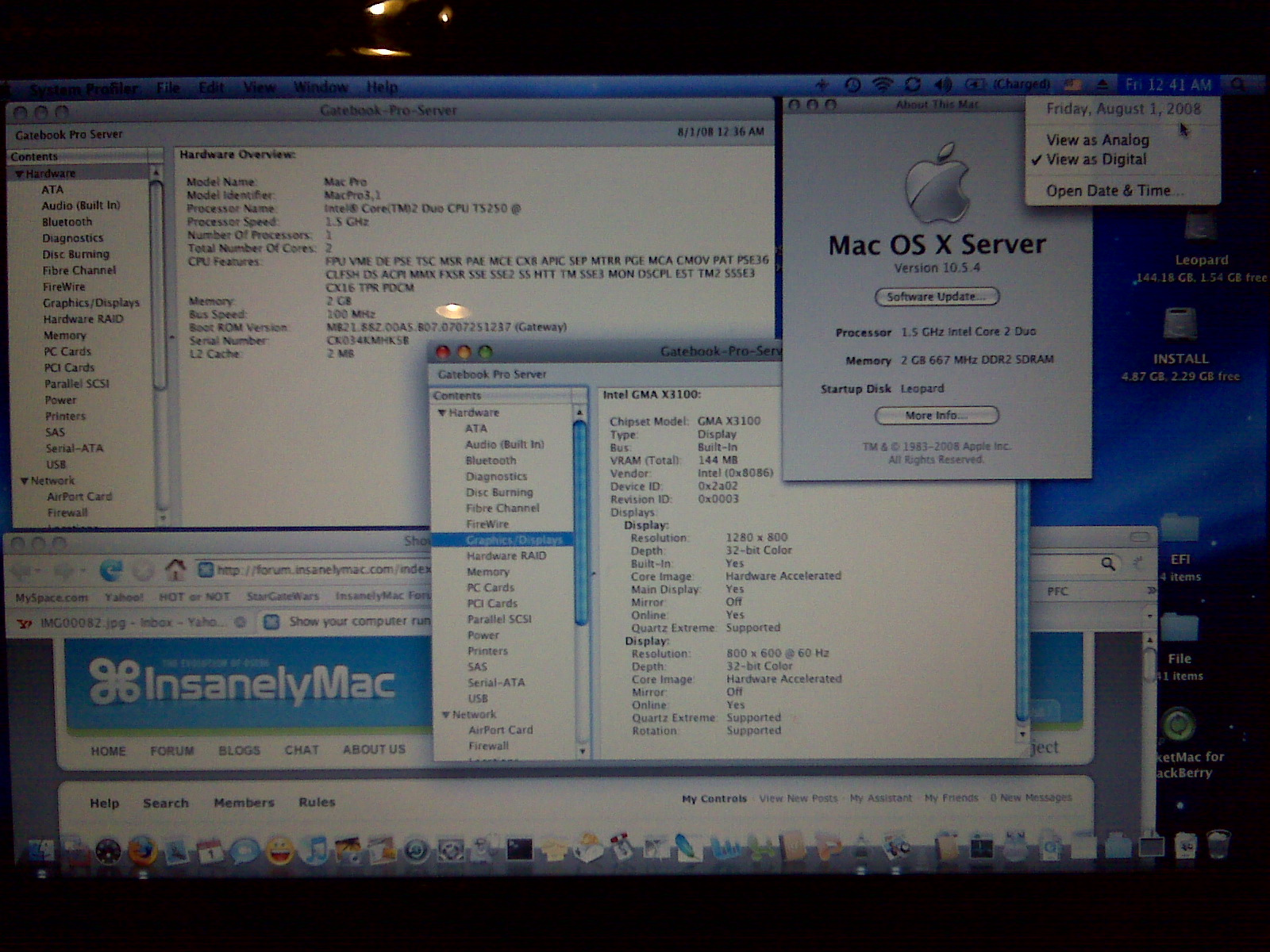The height and width of the screenshot is (952, 1270).
Task: Open the Help menu
Action: (382, 87)
